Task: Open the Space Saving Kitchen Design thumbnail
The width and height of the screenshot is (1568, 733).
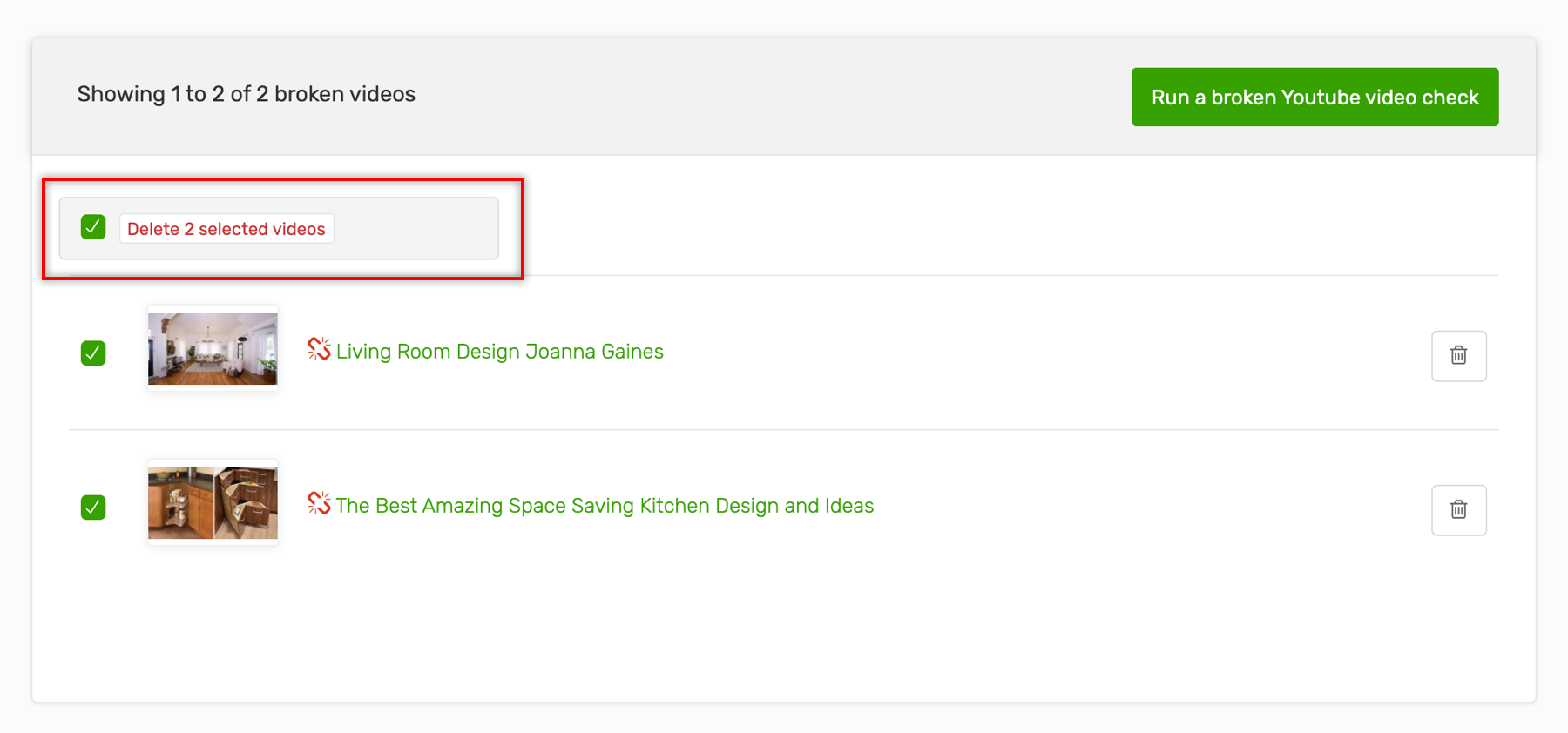Action: click(213, 502)
